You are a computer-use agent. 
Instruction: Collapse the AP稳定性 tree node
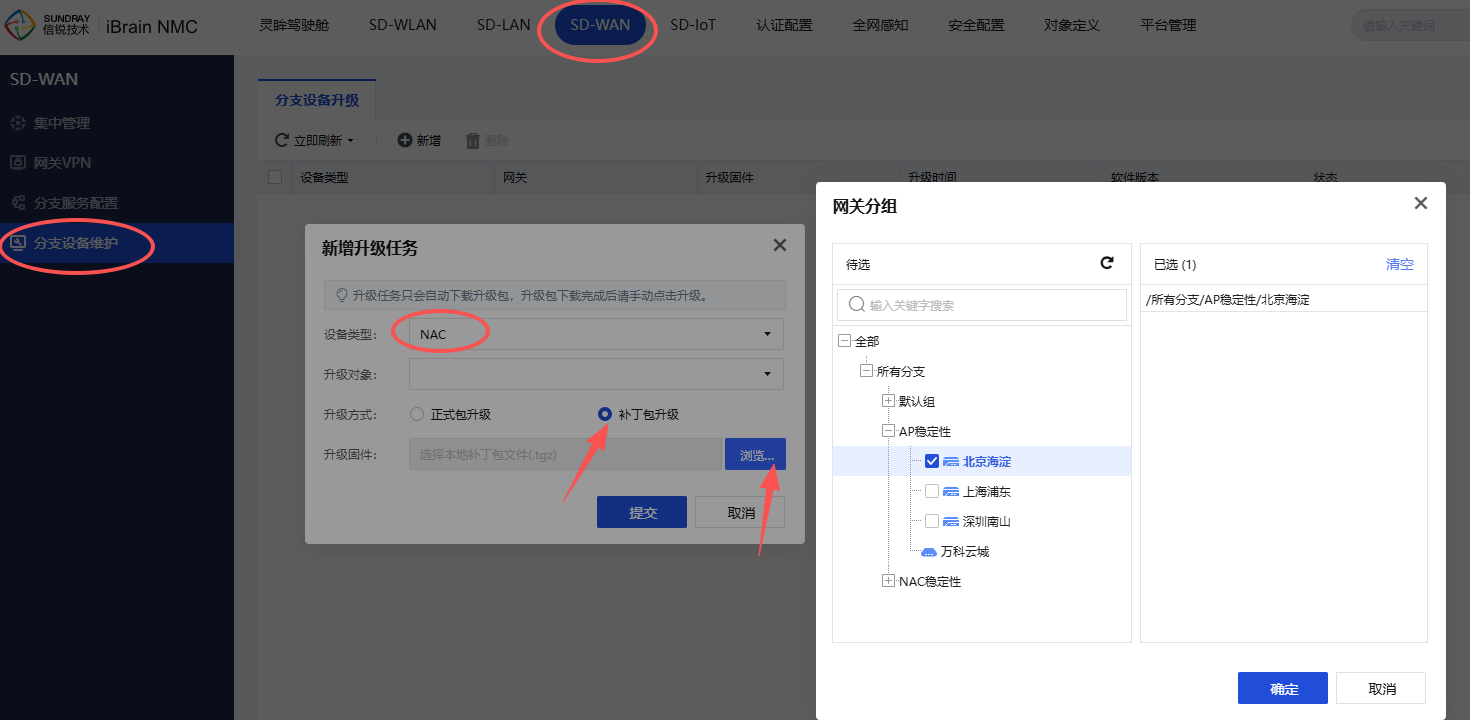[x=888, y=431]
